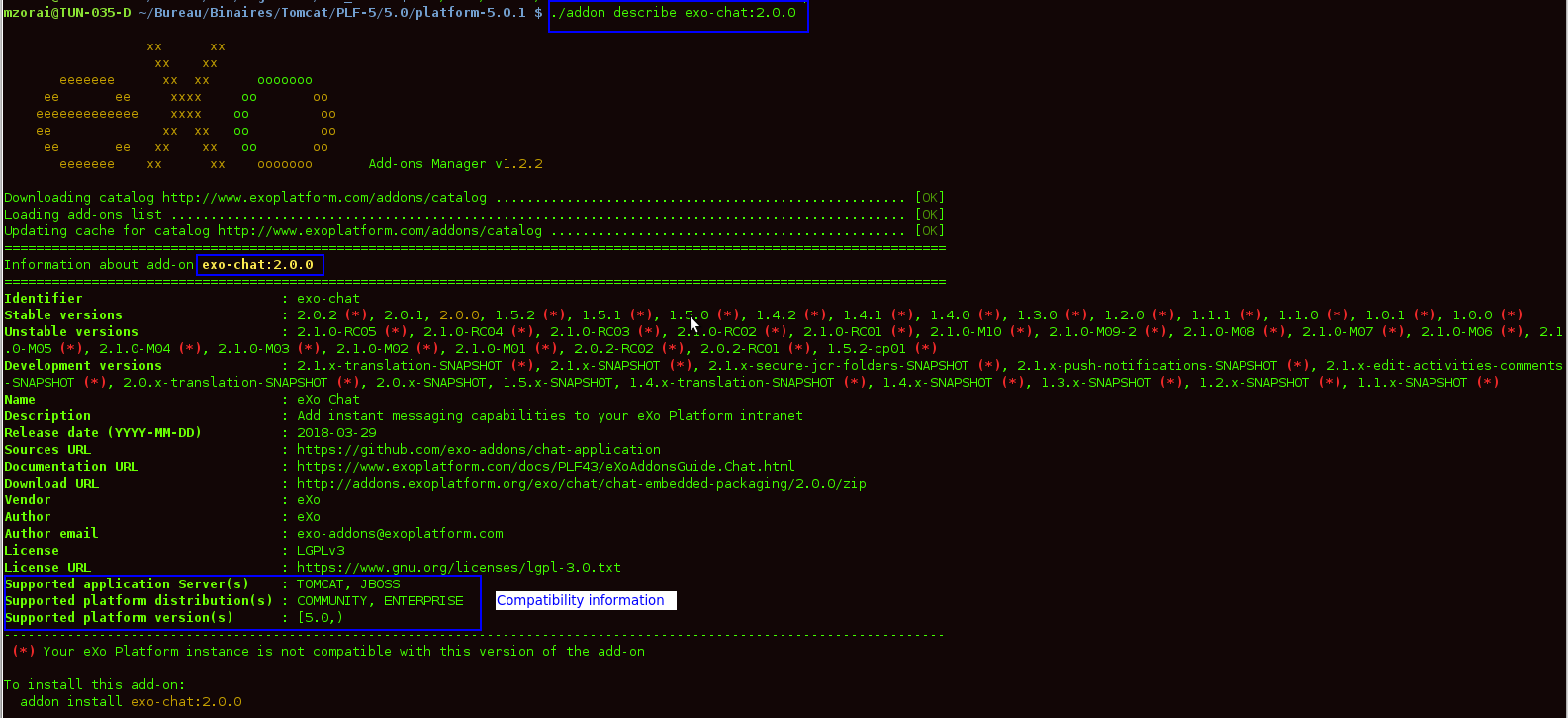Open the gnu.org lgpl-3.0.txt License URL

[x=459, y=567]
